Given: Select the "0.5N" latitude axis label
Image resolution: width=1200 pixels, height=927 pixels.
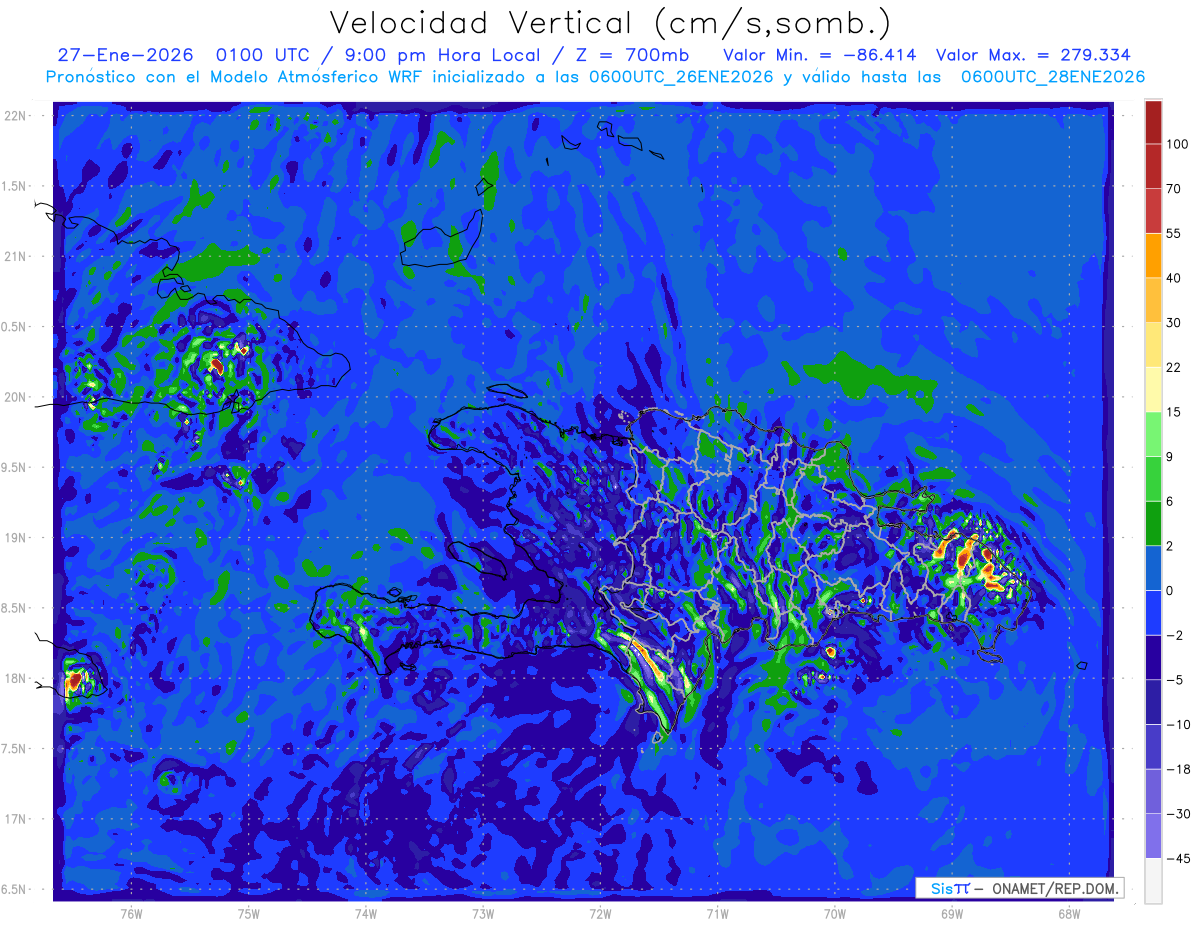Looking at the screenshot, I should [x=15, y=327].
